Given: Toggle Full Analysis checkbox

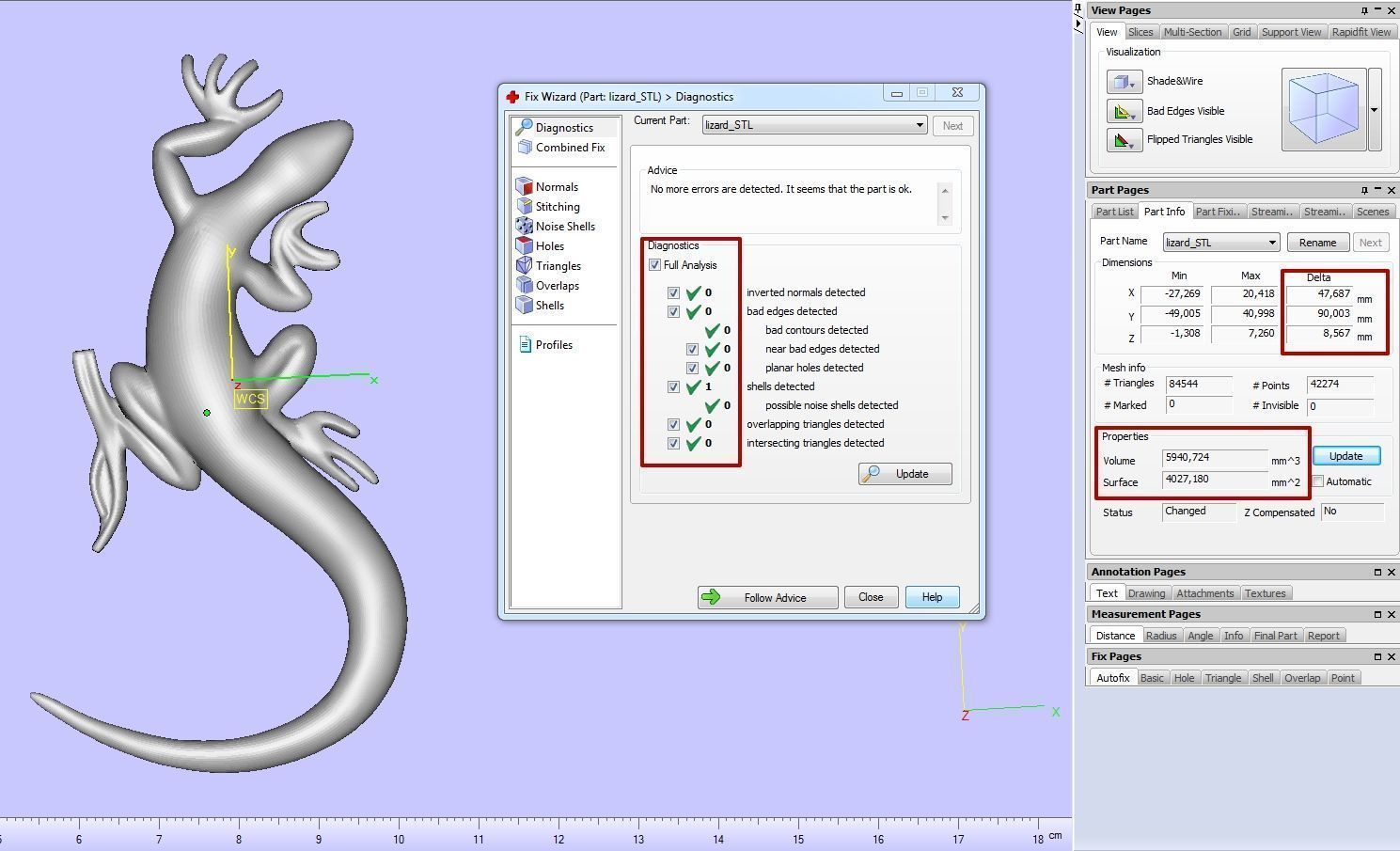Looking at the screenshot, I should [x=654, y=265].
